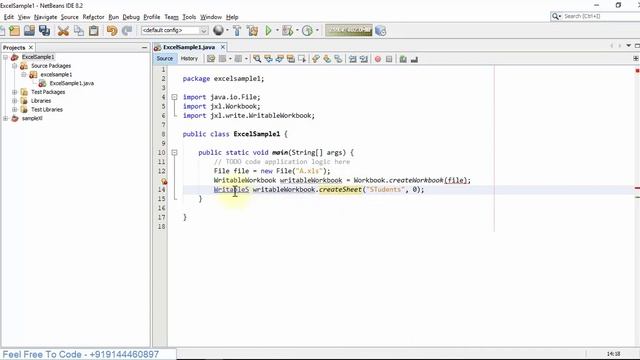Expand the Test Libraries node

(15, 109)
